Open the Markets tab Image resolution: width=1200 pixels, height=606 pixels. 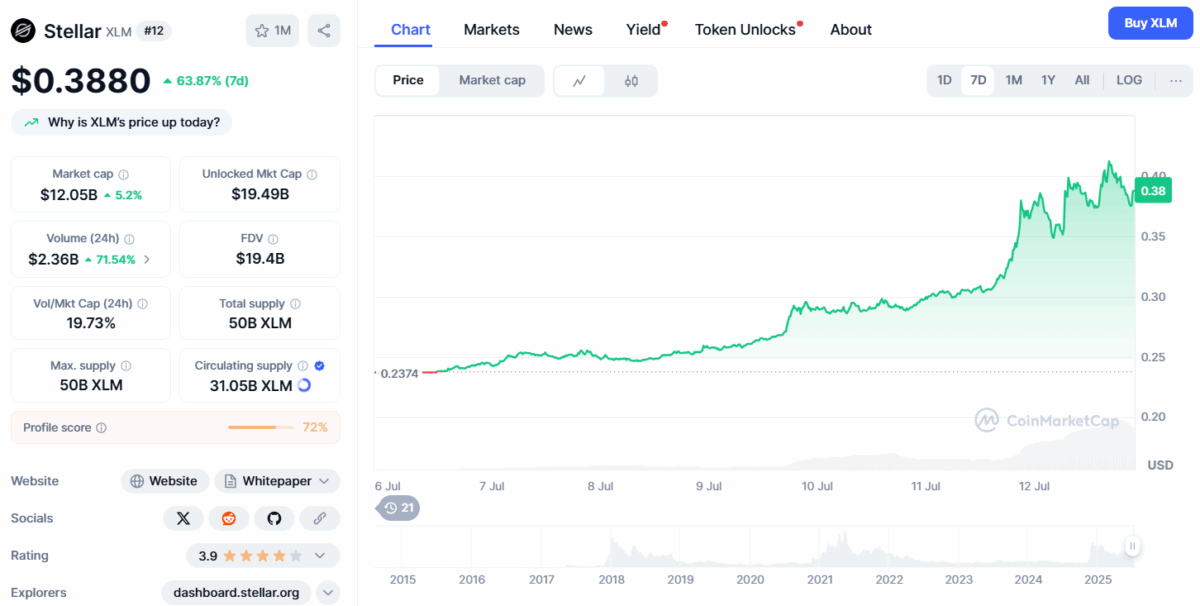coord(491,30)
